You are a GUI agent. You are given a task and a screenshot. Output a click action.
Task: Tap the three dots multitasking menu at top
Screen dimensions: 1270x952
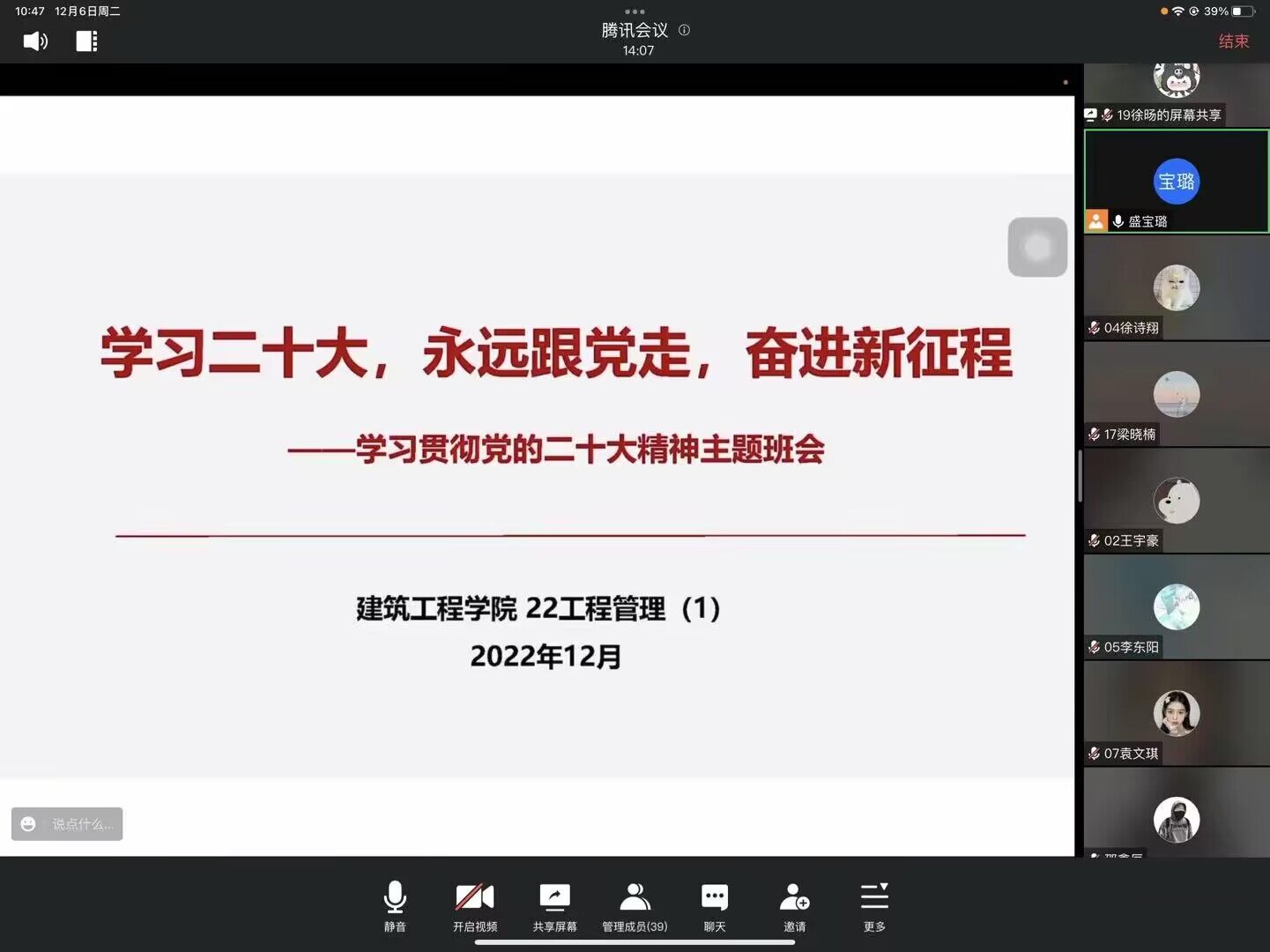[635, 11]
